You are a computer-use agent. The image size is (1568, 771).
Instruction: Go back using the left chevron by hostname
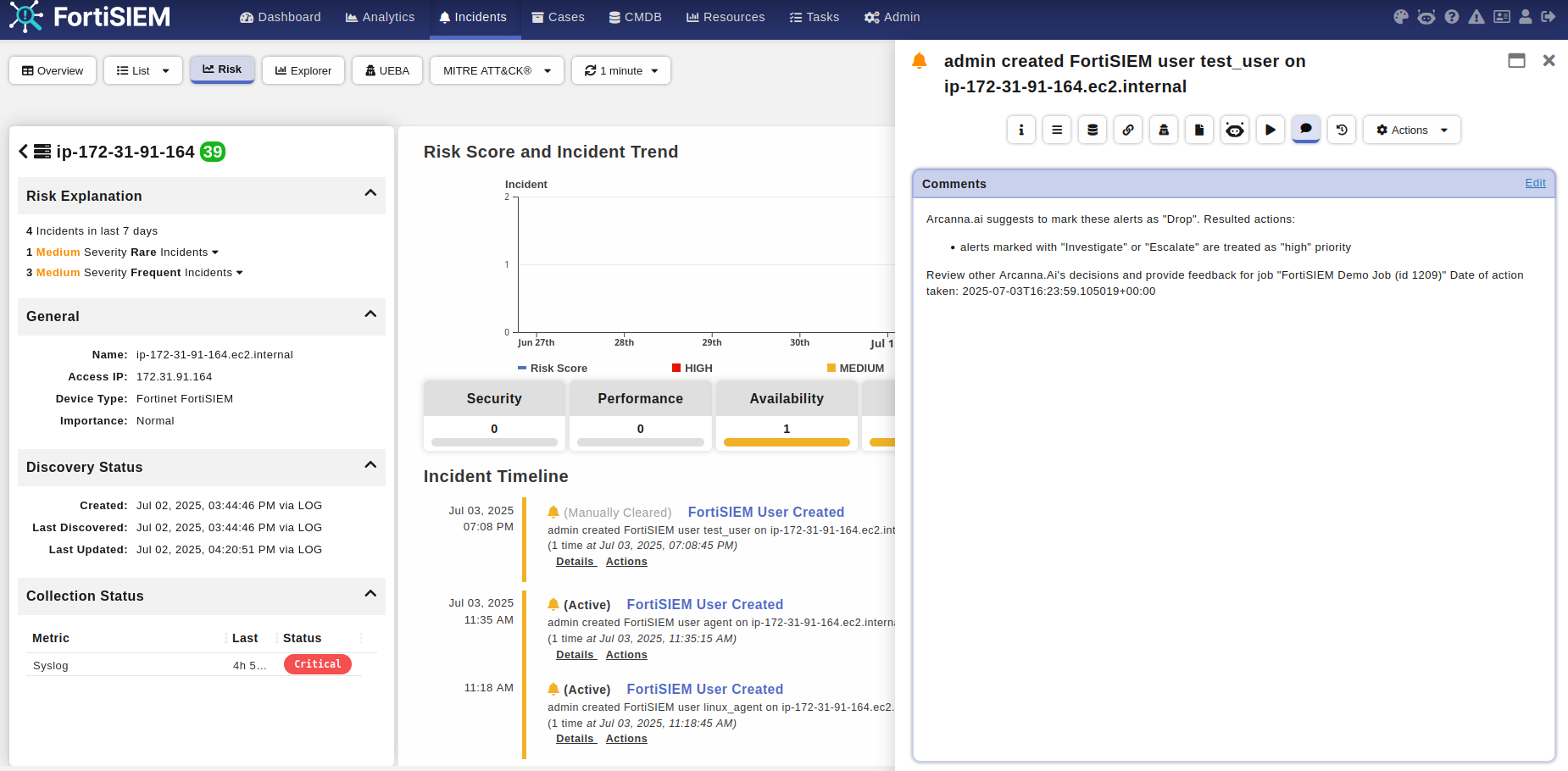click(x=24, y=152)
